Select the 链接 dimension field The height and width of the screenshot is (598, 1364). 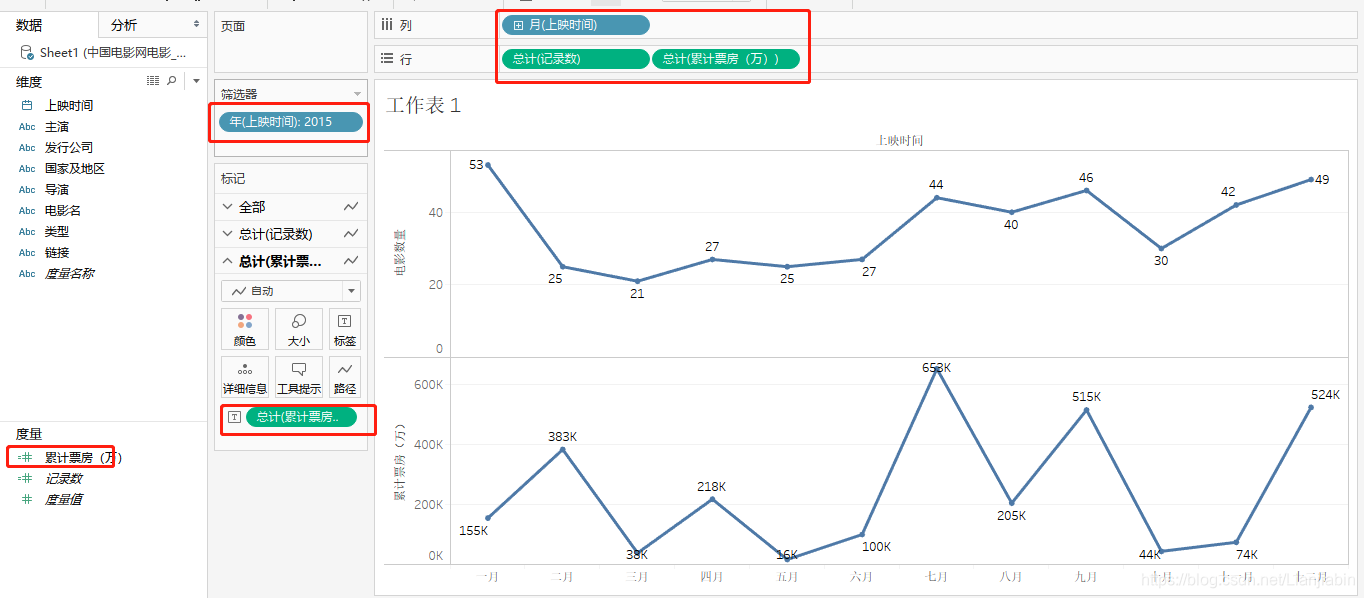pyautogui.click(x=57, y=253)
